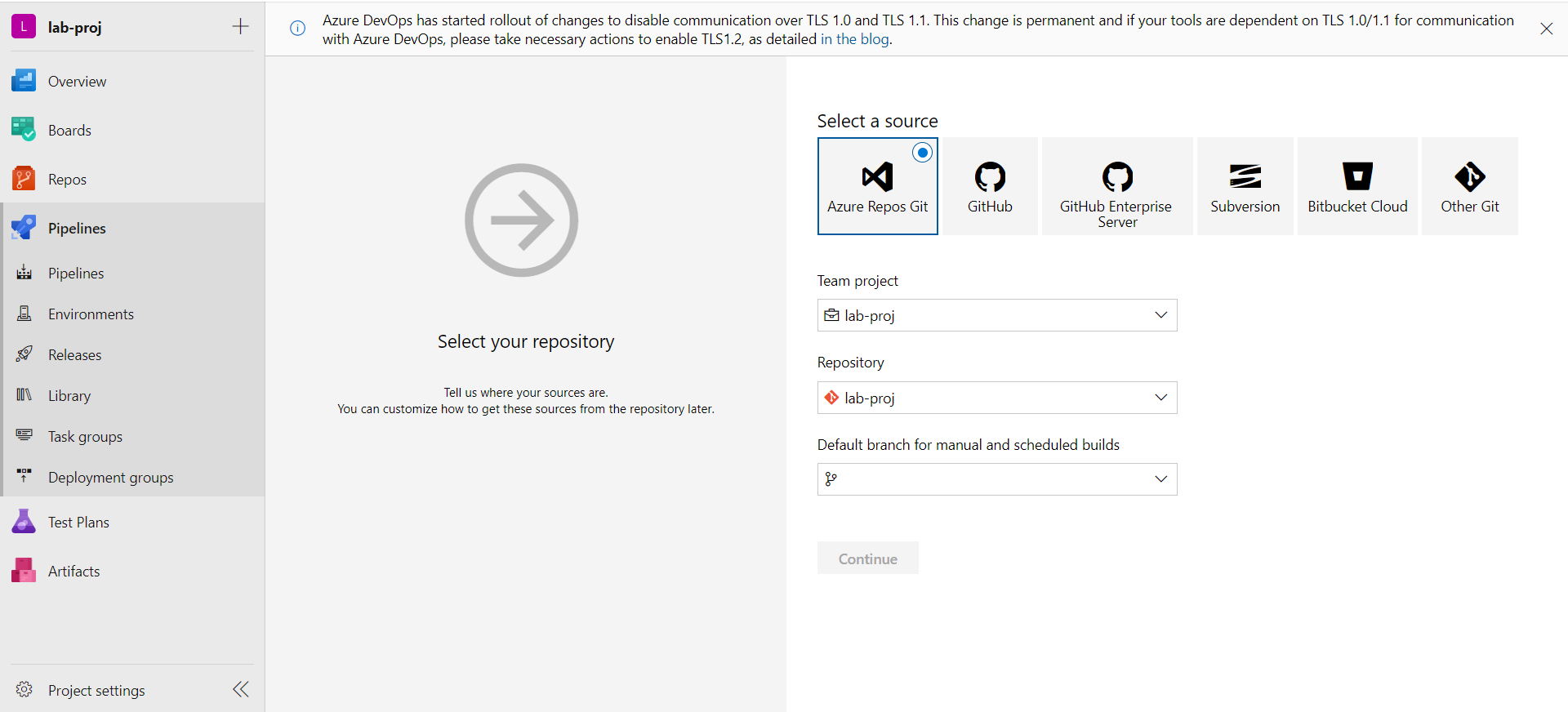Click the Pipelines sub-item icon
This screenshot has width=1568, height=712.
(x=24, y=273)
